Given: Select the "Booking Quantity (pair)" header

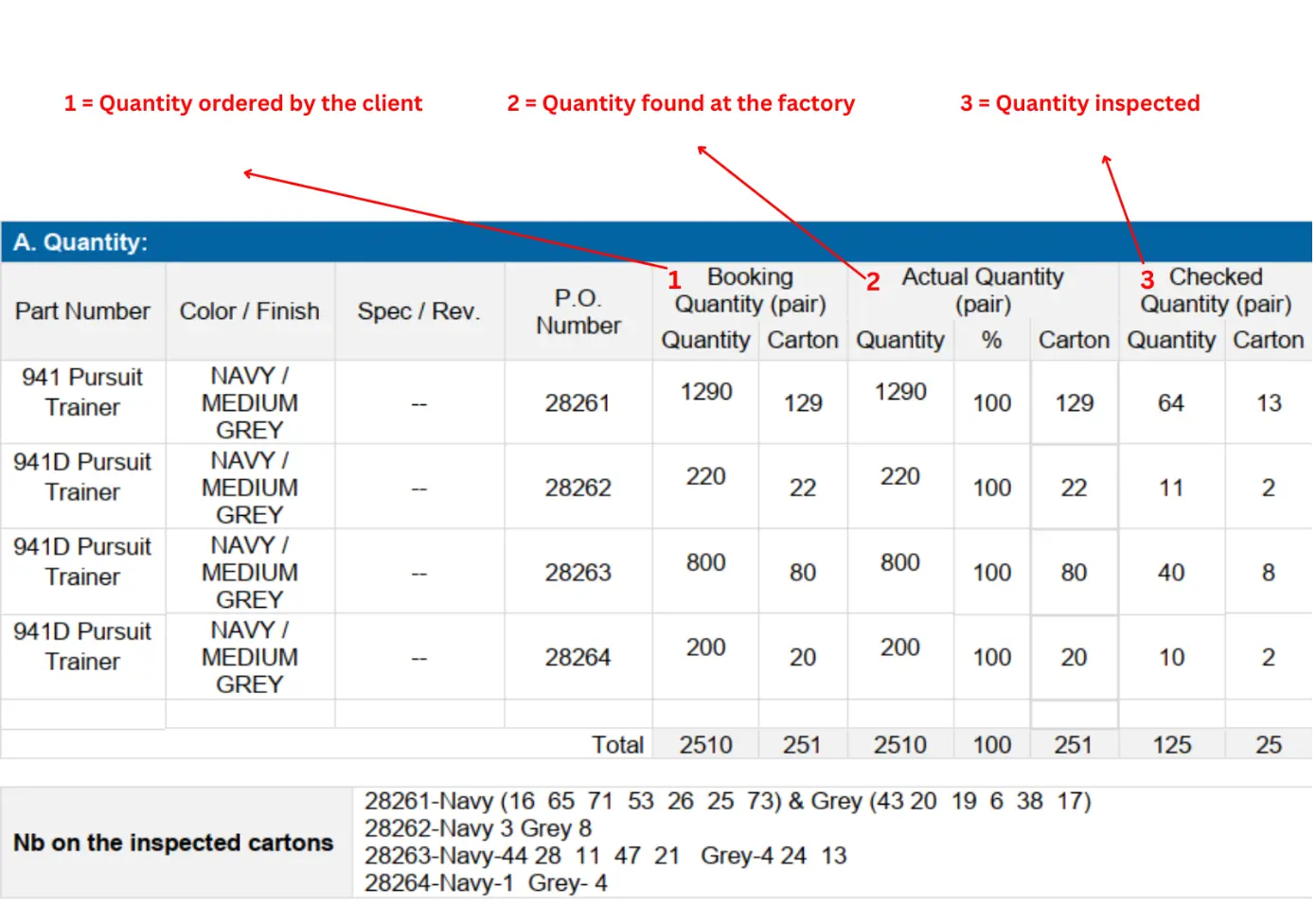Looking at the screenshot, I should [x=750, y=291].
